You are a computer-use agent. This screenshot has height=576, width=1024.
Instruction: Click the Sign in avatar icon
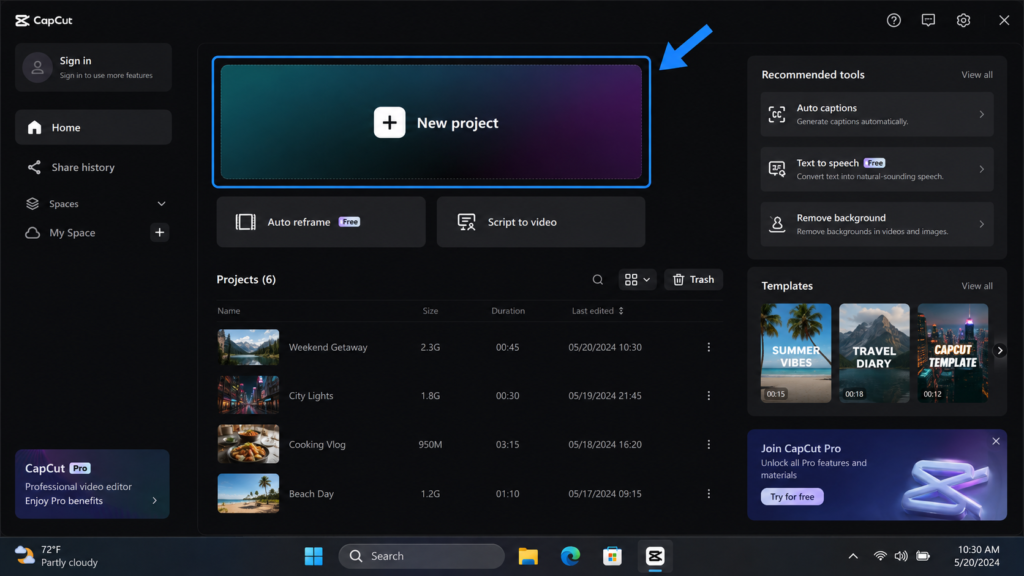tap(37, 67)
